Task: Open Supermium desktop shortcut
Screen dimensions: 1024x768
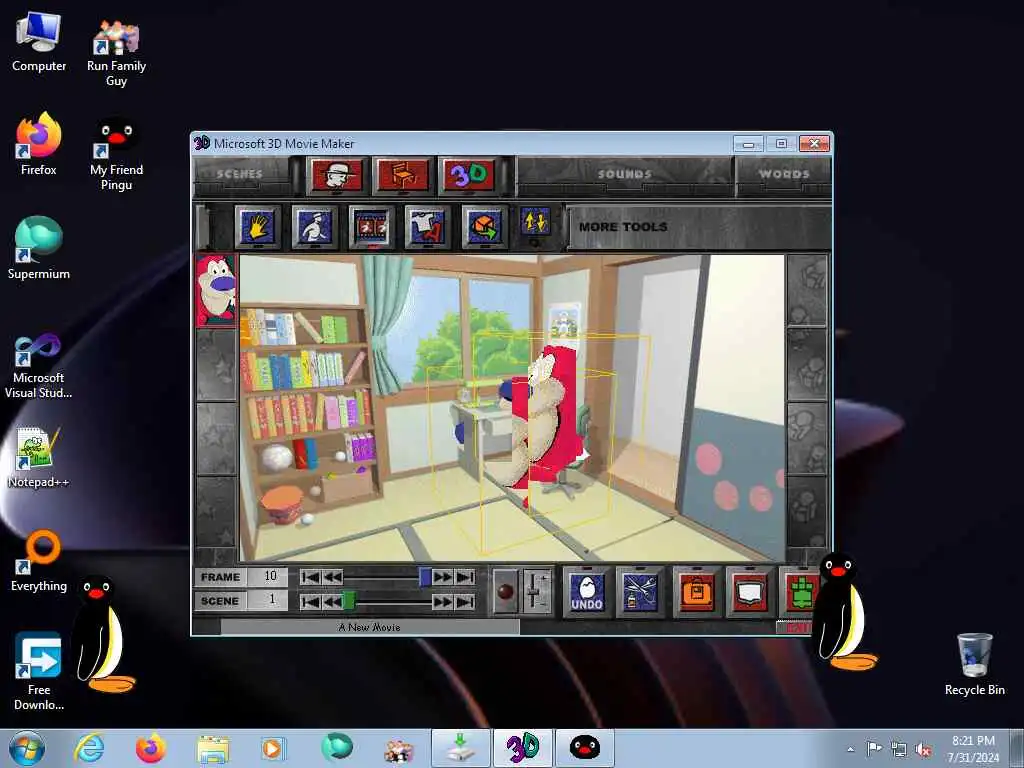Action: pos(39,248)
